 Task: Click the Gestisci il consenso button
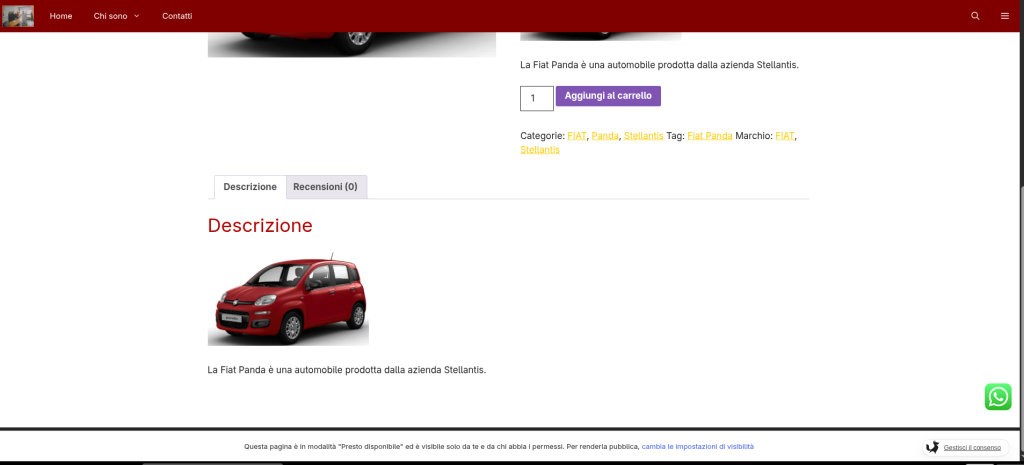(x=963, y=447)
